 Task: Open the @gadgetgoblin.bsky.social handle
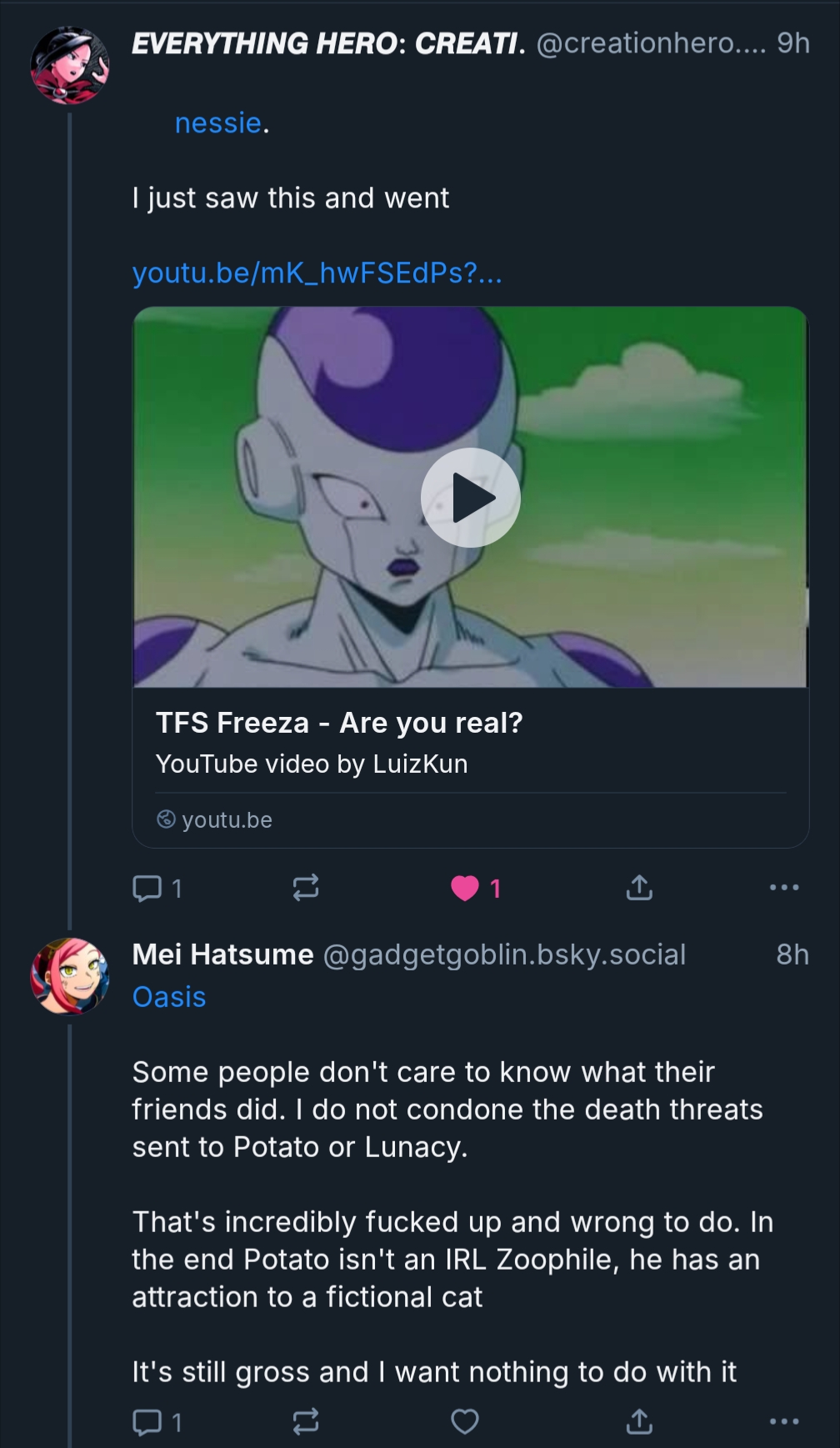click(504, 954)
